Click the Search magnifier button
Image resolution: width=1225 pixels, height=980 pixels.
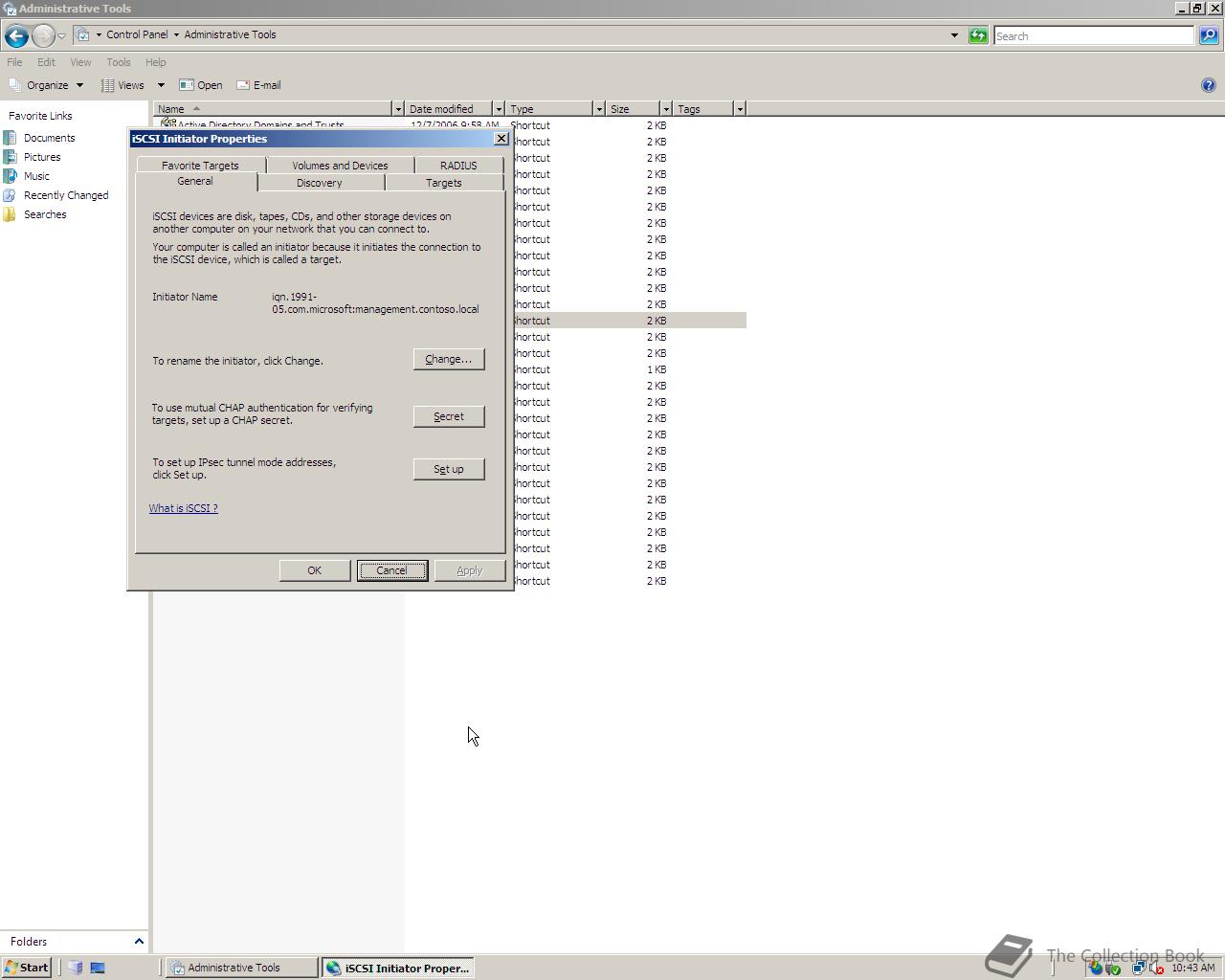[1209, 35]
